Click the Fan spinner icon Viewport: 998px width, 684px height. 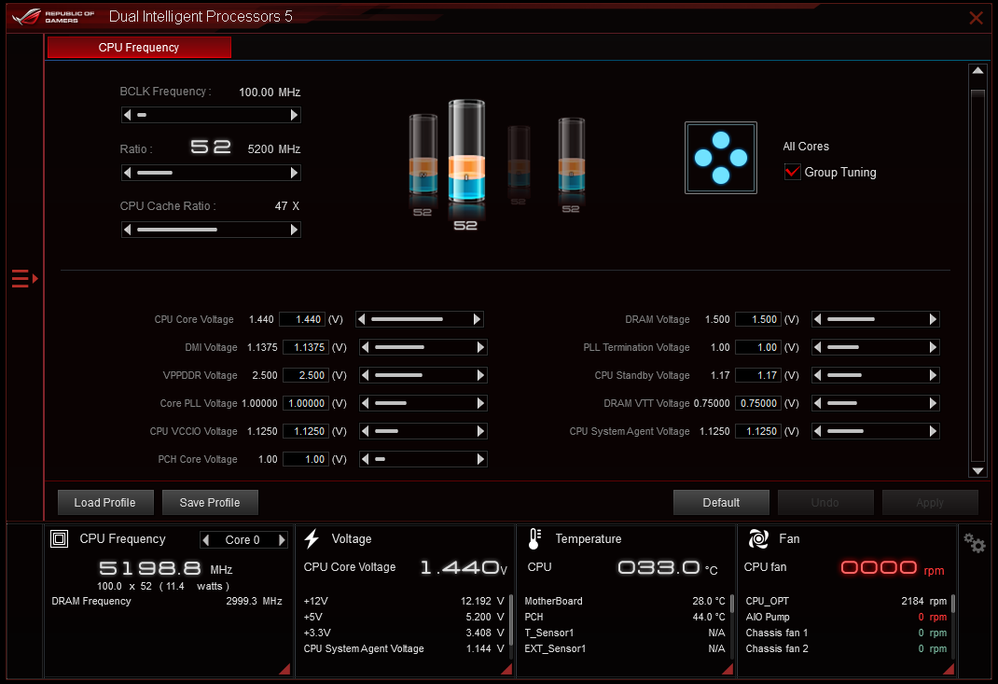(x=758, y=539)
